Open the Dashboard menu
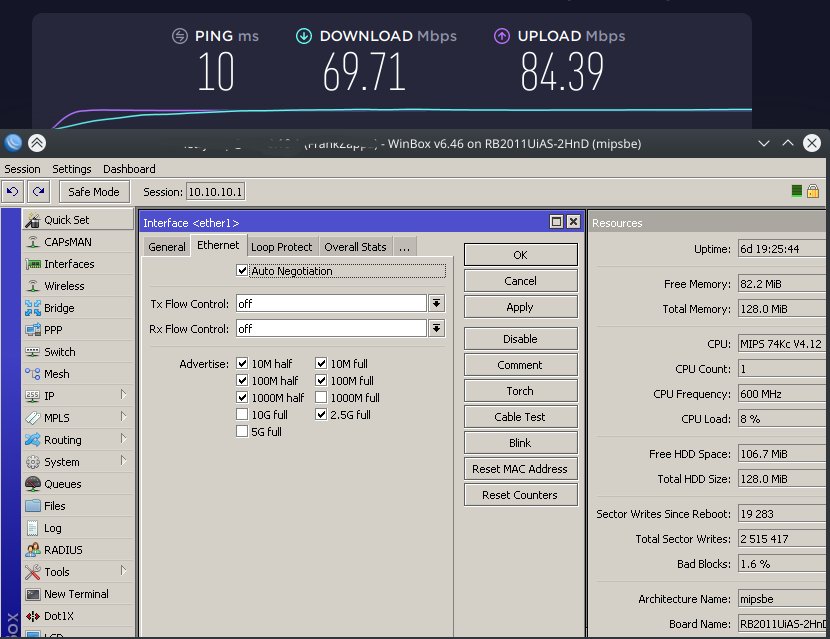The image size is (830, 639). [129, 169]
